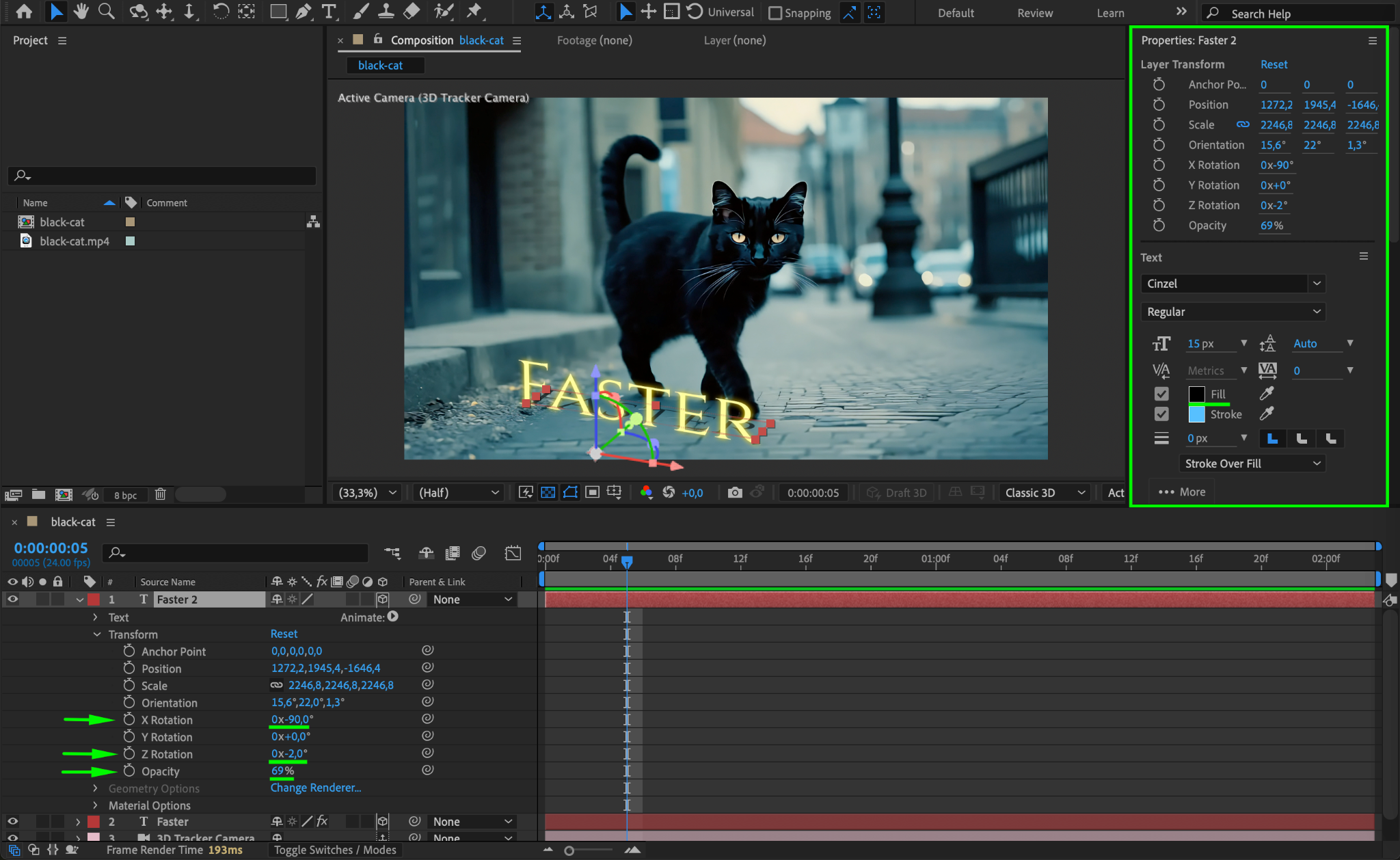Viewport: 1400px width, 860px height.
Task: Click the Position stopwatch in Properties
Action: (x=1159, y=105)
